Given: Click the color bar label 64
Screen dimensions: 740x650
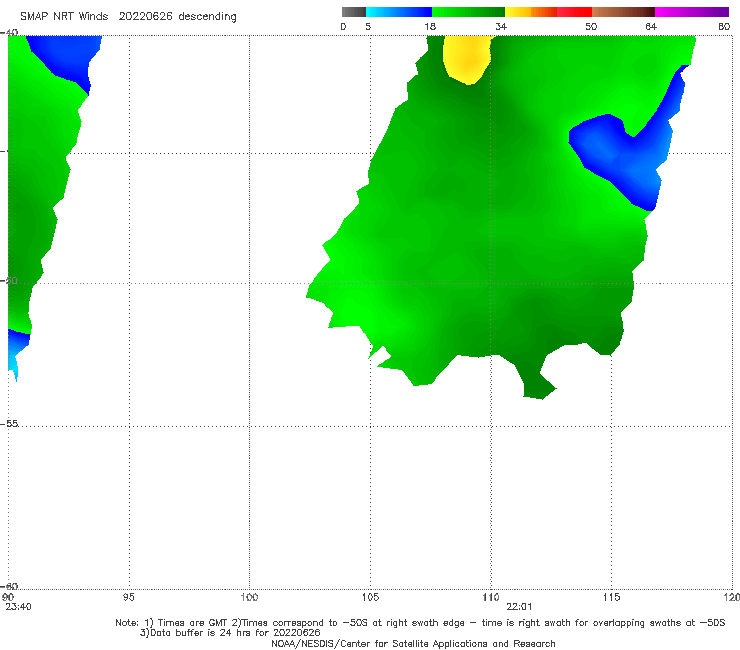Looking at the screenshot, I should pos(651,26).
